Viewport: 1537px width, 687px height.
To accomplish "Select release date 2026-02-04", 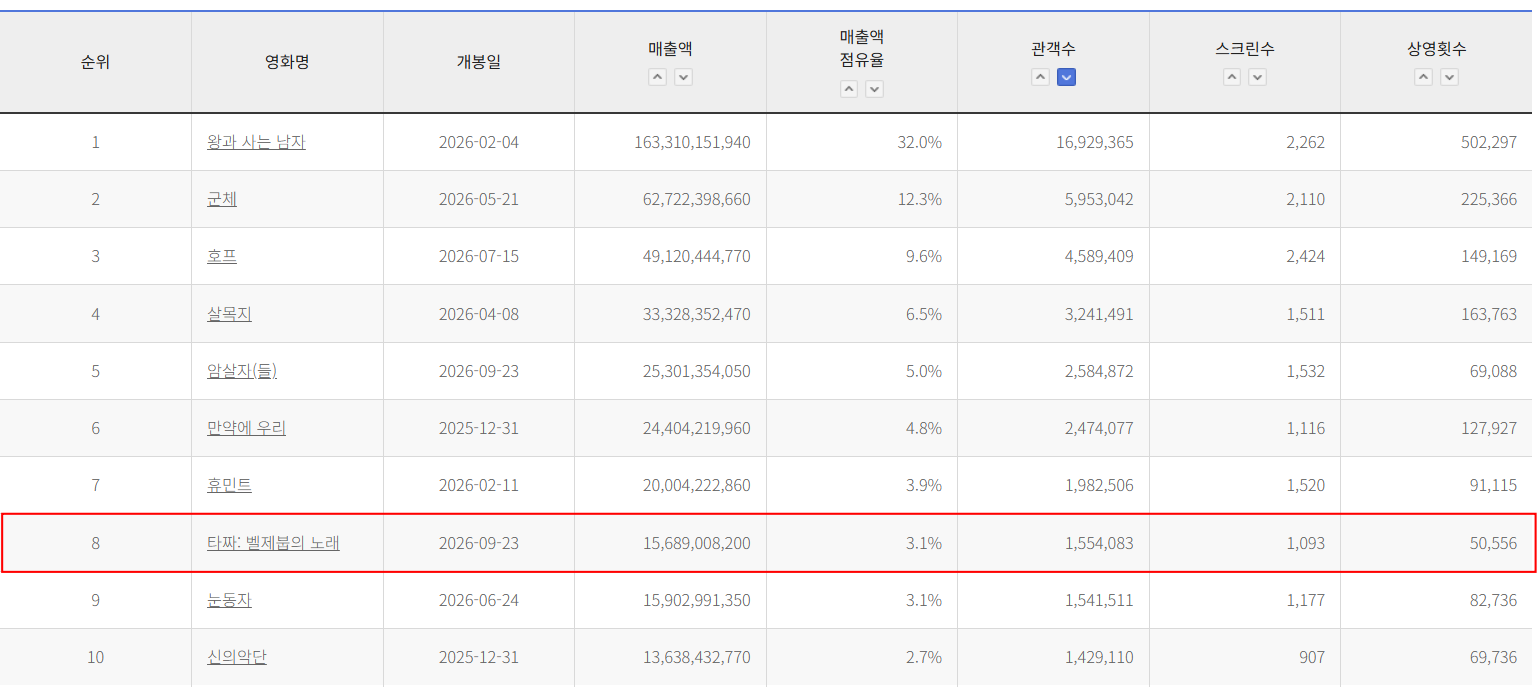I will coord(479,142).
